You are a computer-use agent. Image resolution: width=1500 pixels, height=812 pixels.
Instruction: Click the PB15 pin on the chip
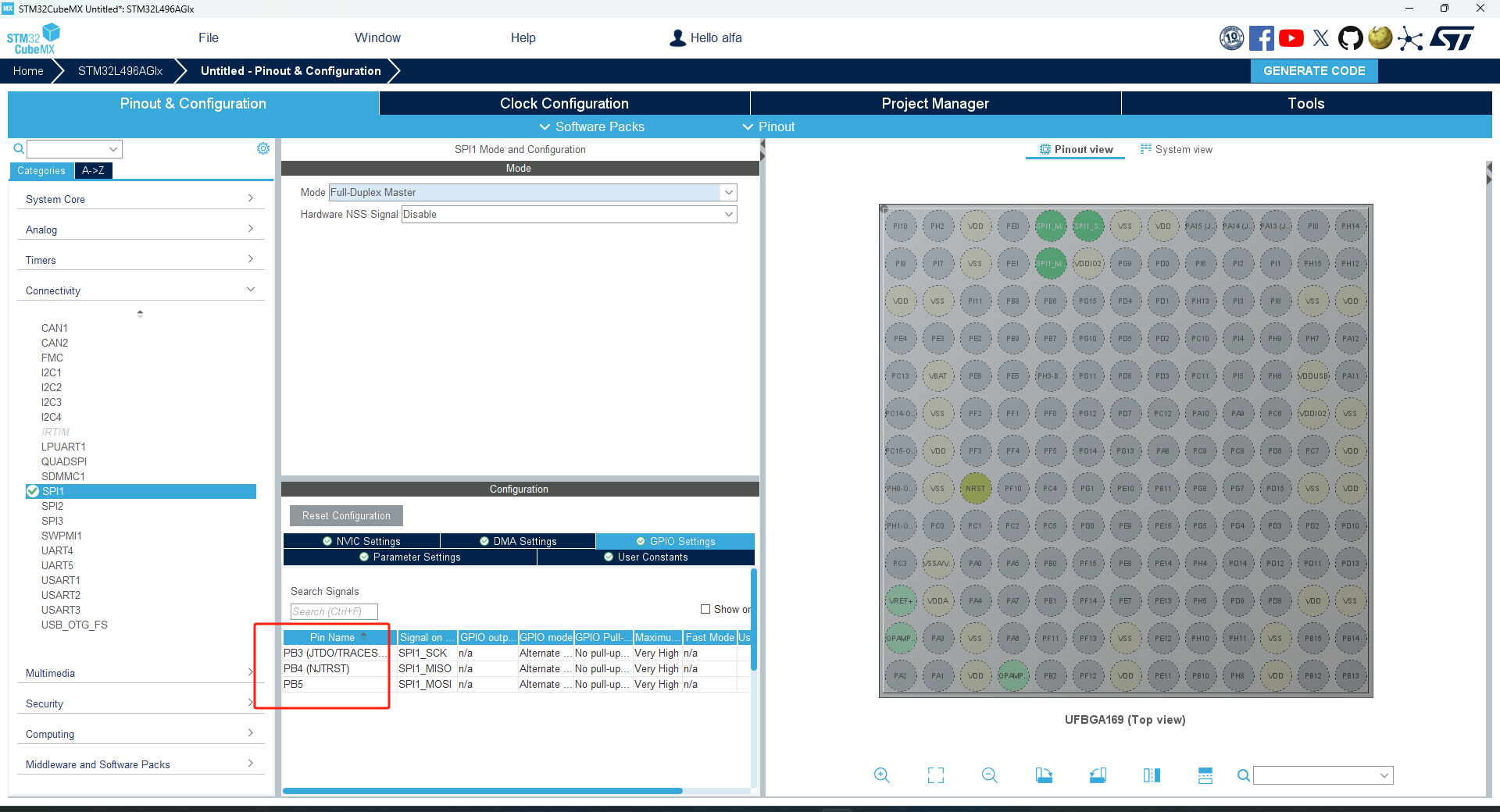[x=1313, y=639]
